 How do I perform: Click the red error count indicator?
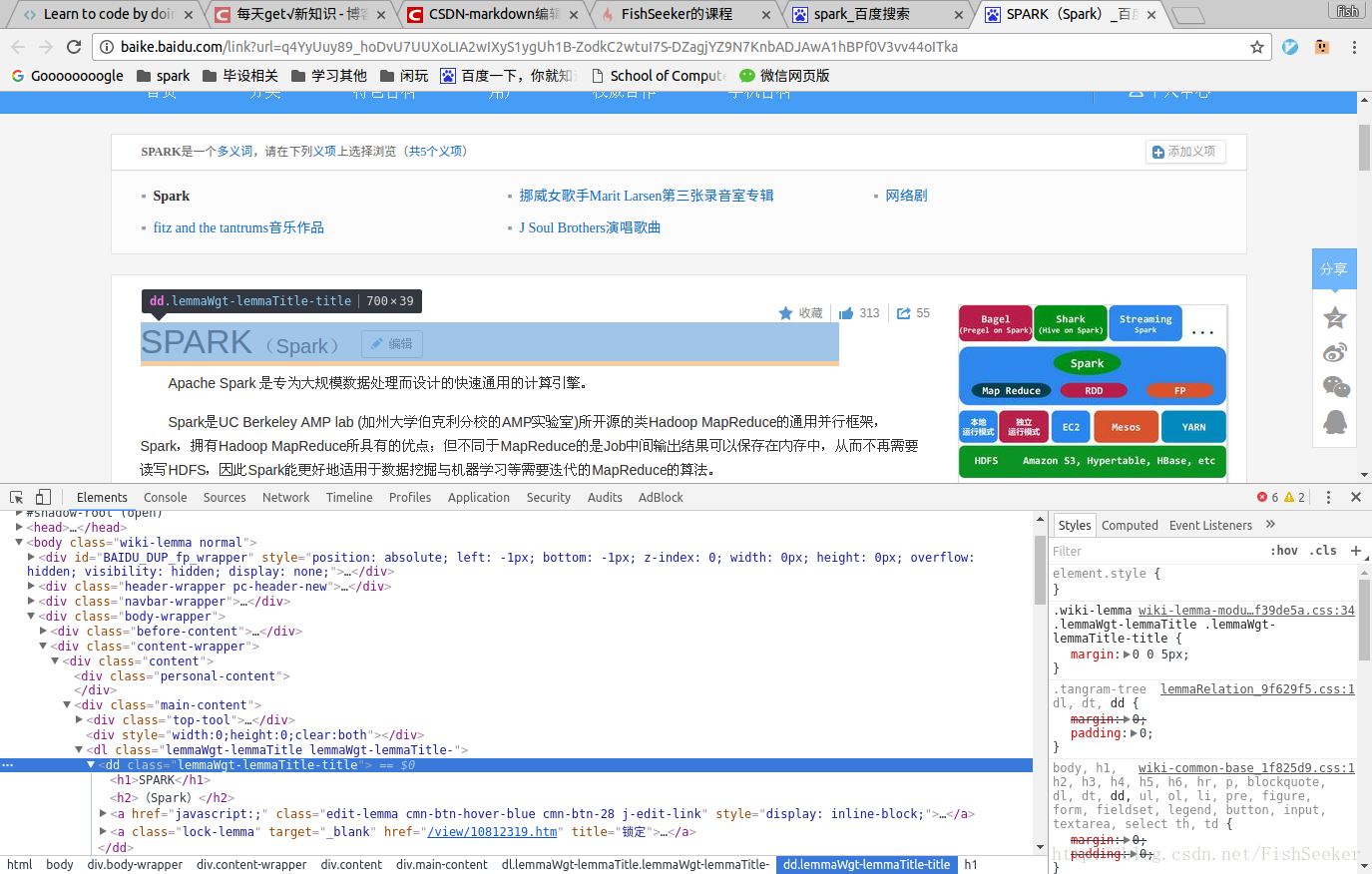click(1267, 497)
